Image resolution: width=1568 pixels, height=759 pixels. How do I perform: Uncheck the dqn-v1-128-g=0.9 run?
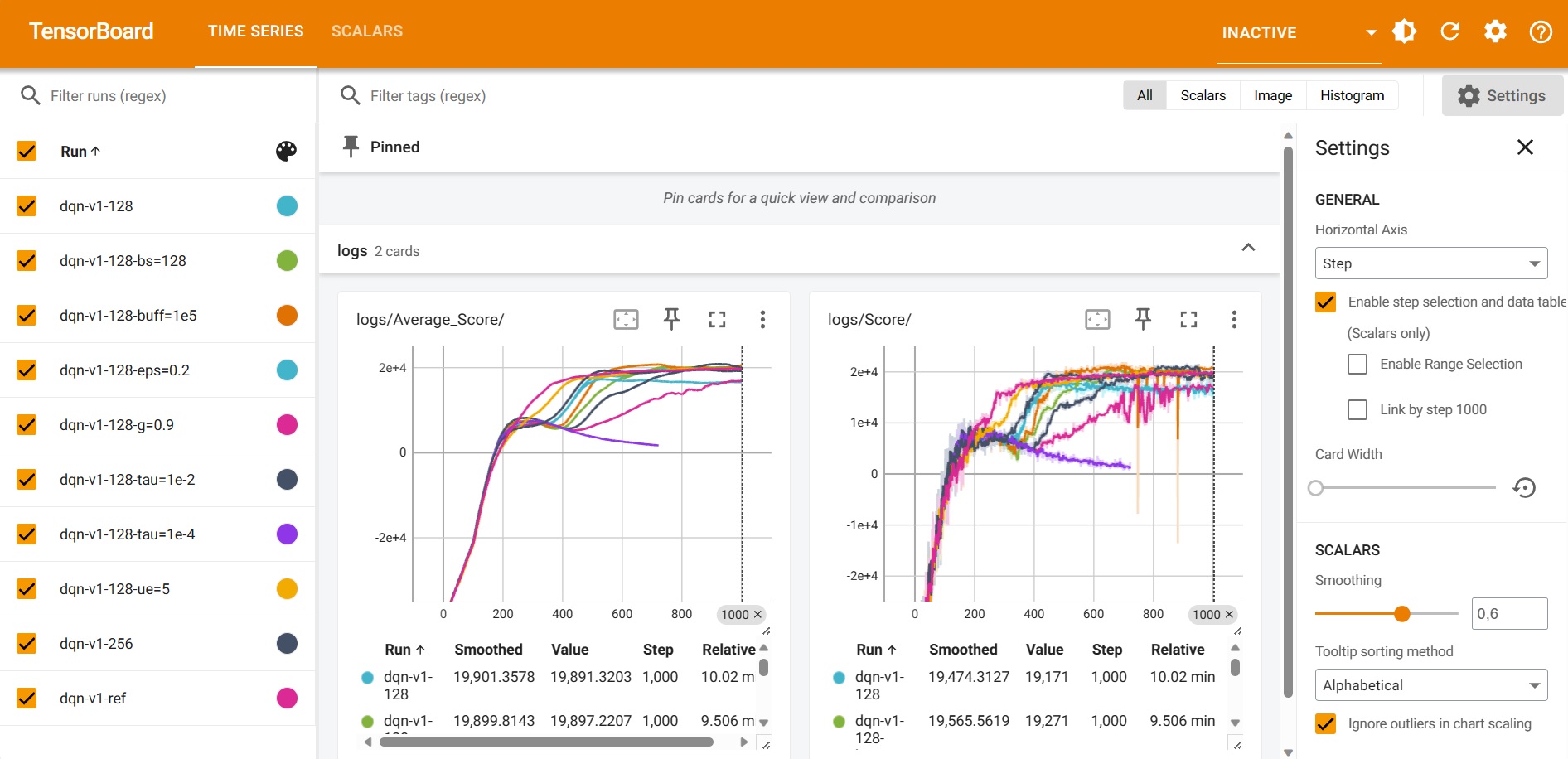pyautogui.click(x=27, y=424)
